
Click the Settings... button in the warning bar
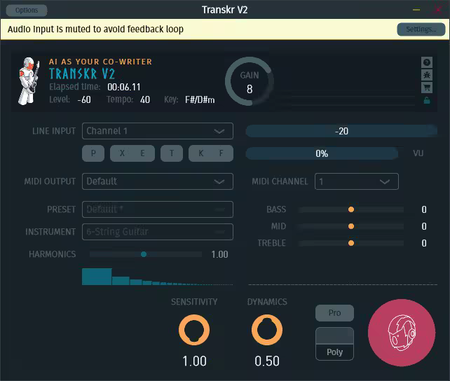pos(421,29)
